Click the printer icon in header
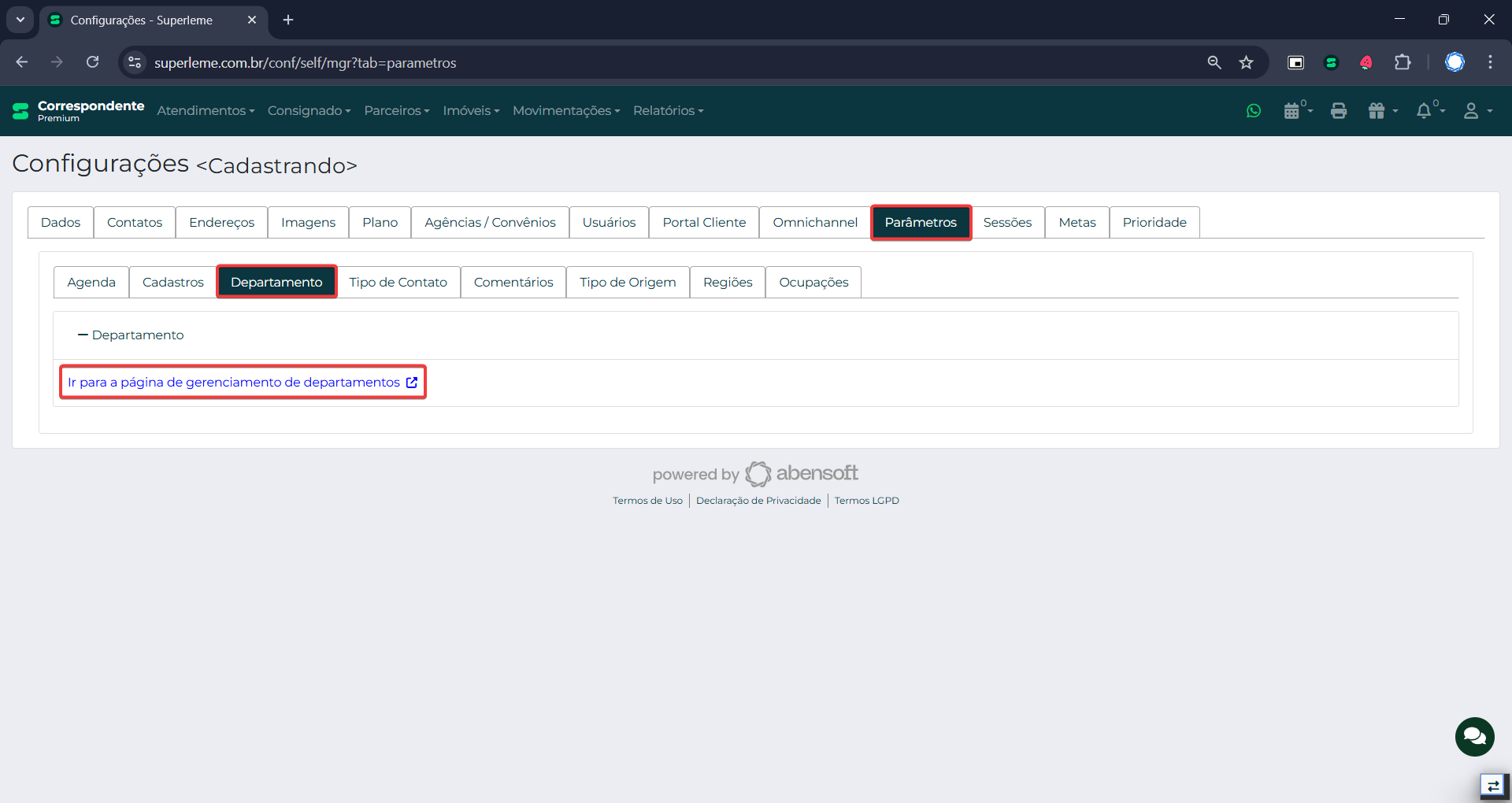The image size is (1512, 803). [x=1338, y=111]
